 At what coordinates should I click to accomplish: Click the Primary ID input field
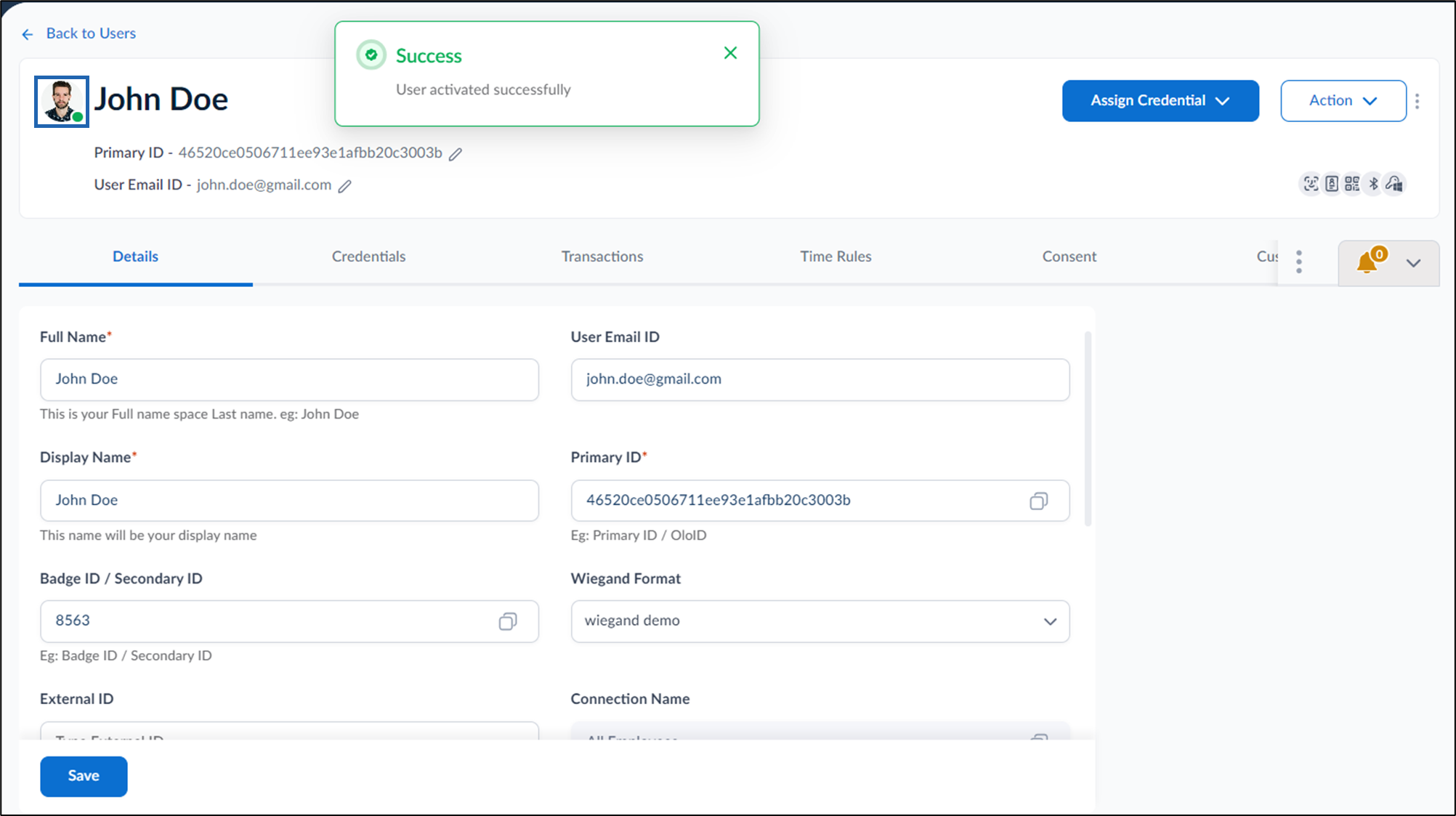820,501
